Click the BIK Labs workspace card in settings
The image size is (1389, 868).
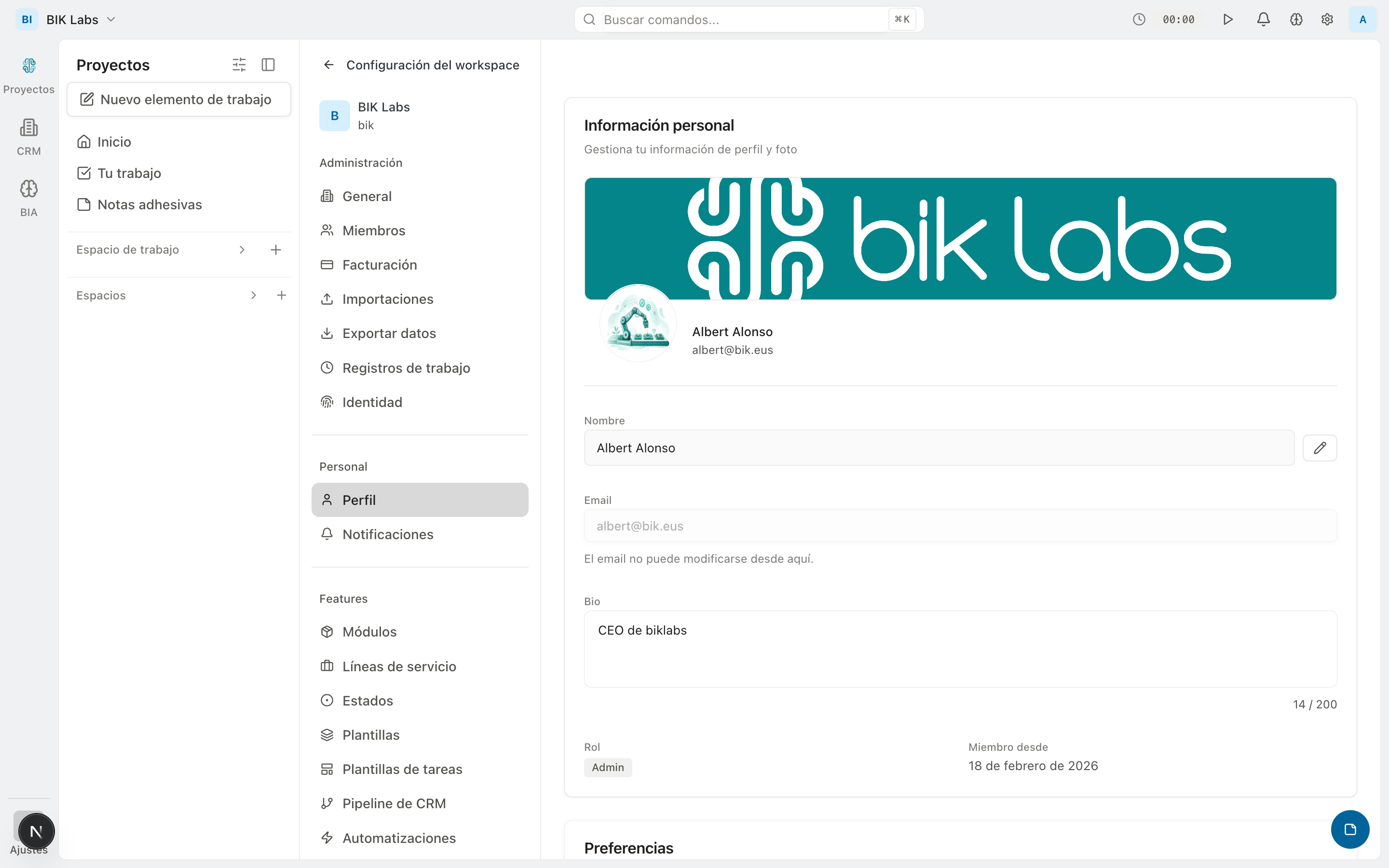point(420,116)
